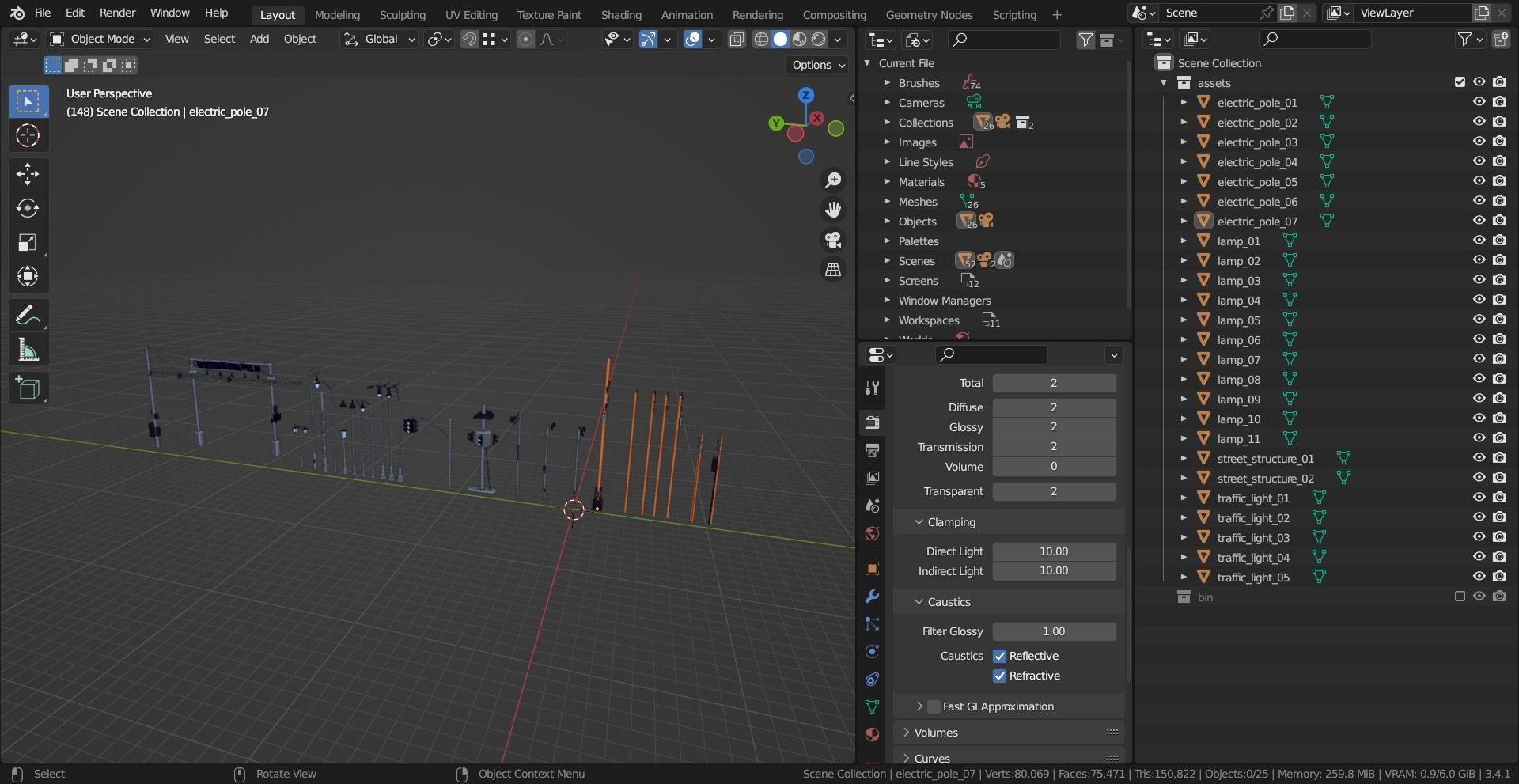Viewport: 1519px width, 784px height.
Task: Open the Global transform orientation dropdown
Action: pos(379,39)
